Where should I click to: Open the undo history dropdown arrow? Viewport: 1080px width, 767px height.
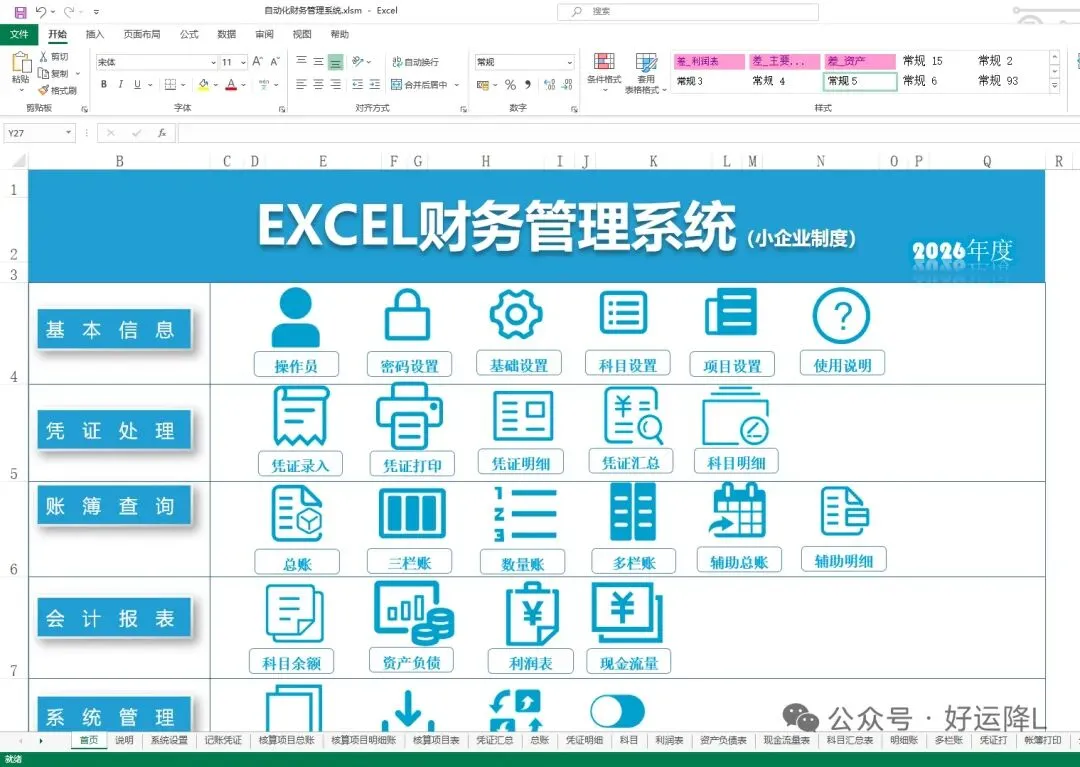point(52,12)
